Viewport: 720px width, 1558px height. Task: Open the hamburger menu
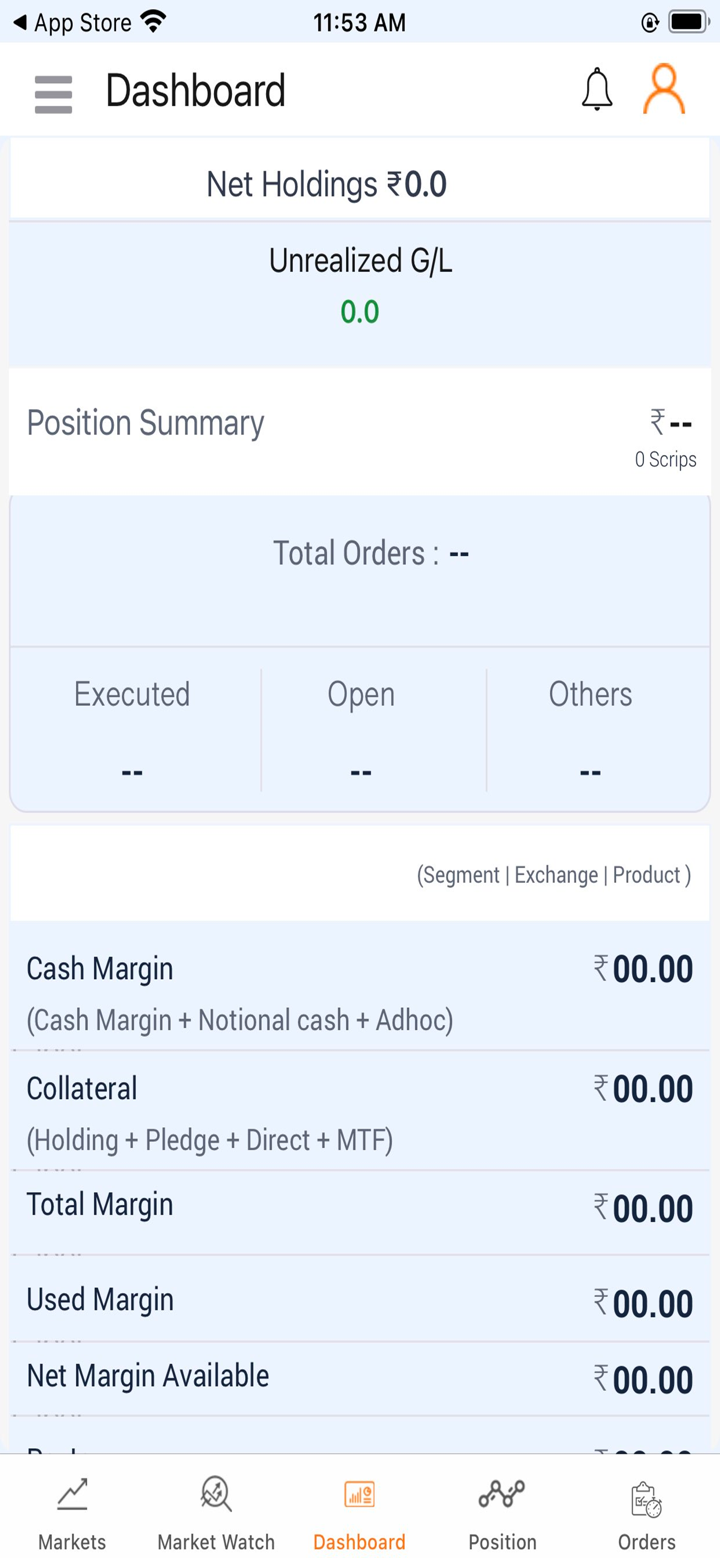point(53,94)
